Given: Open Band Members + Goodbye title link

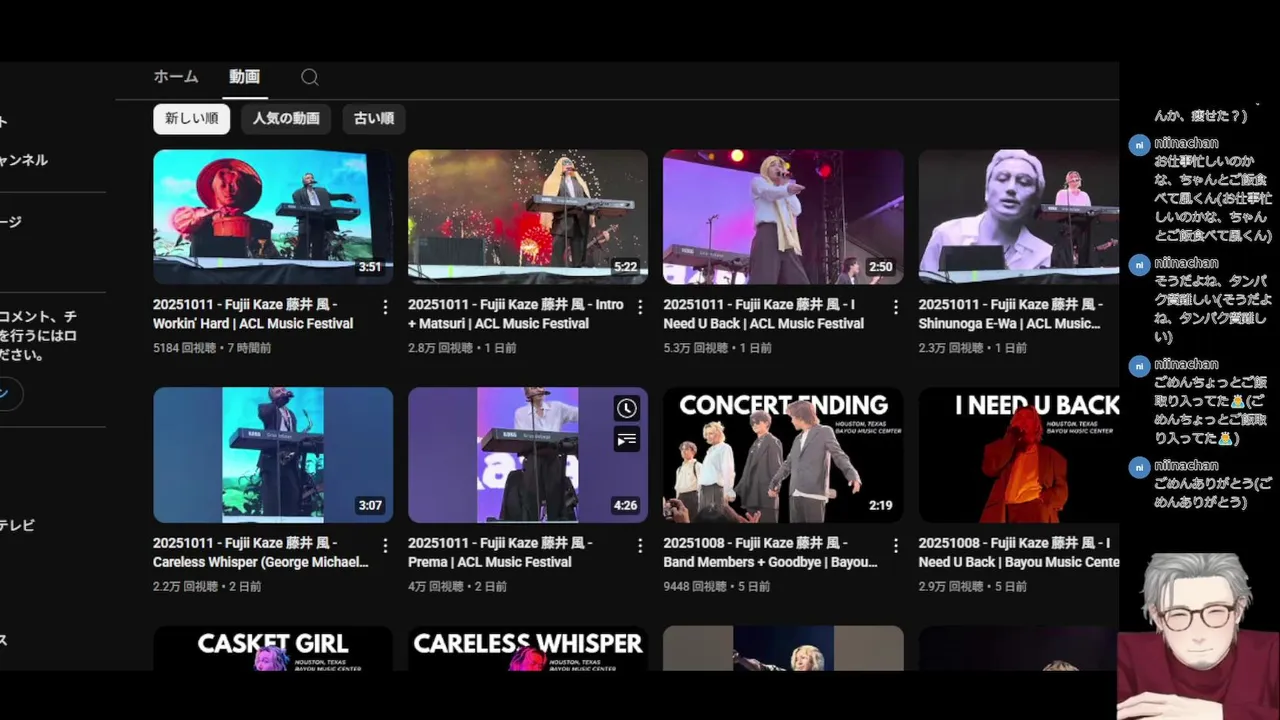Looking at the screenshot, I should point(771,552).
